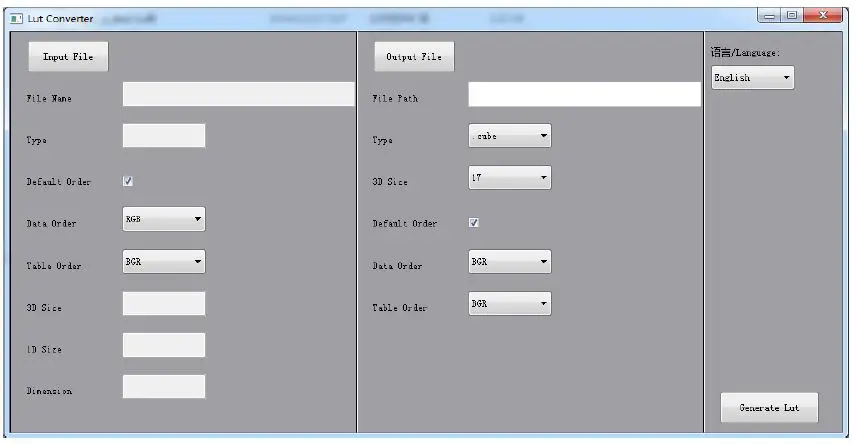The height and width of the screenshot is (444, 856).
Task: Focus the output File Path field
Action: click(584, 94)
